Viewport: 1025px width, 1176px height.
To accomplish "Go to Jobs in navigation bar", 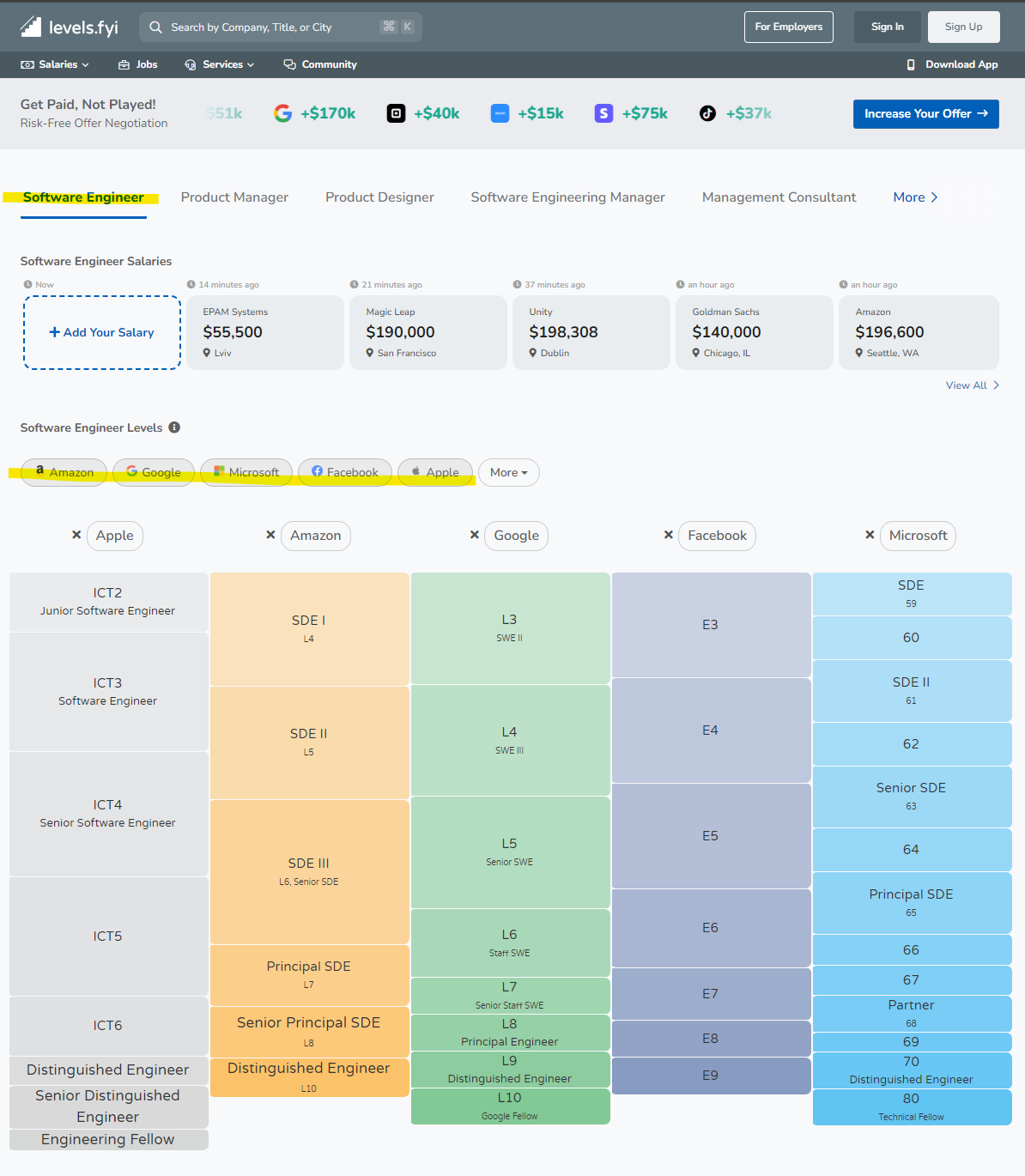I will (x=138, y=64).
